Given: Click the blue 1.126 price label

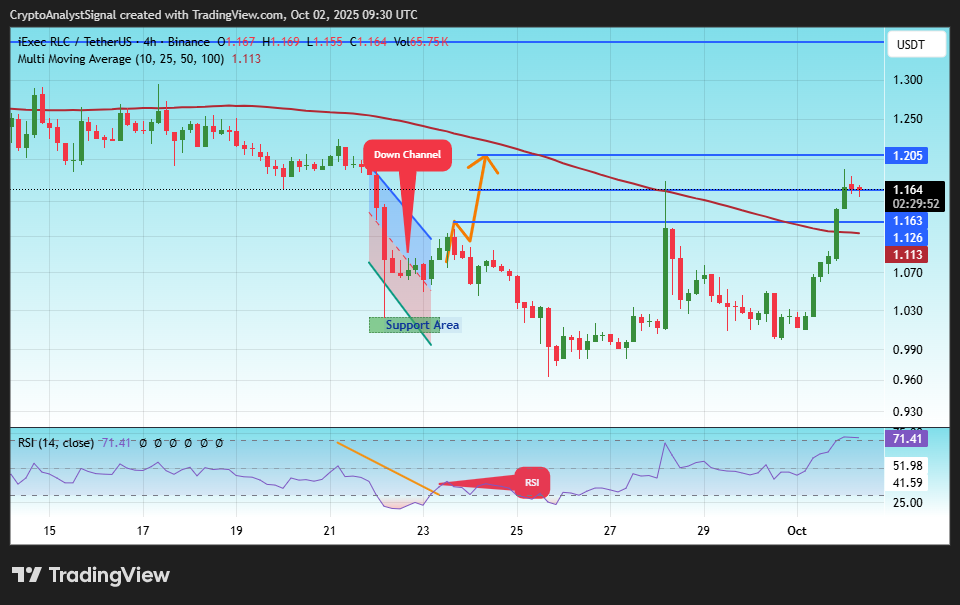Looking at the screenshot, I should coord(907,238).
